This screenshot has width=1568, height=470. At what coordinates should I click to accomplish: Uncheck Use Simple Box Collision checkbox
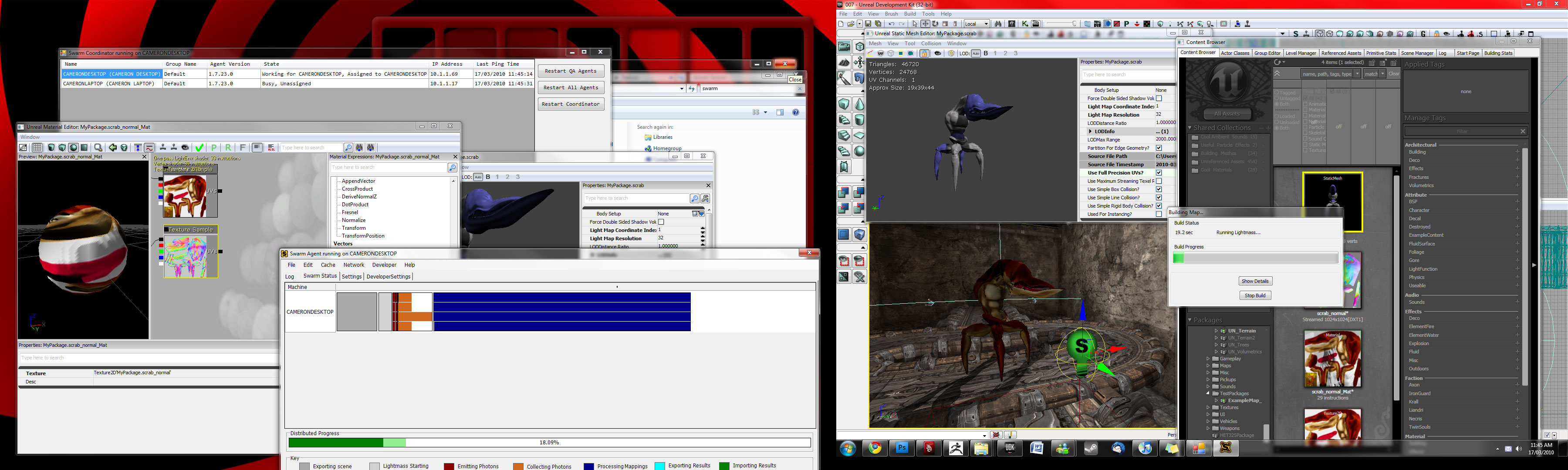click(x=1158, y=189)
